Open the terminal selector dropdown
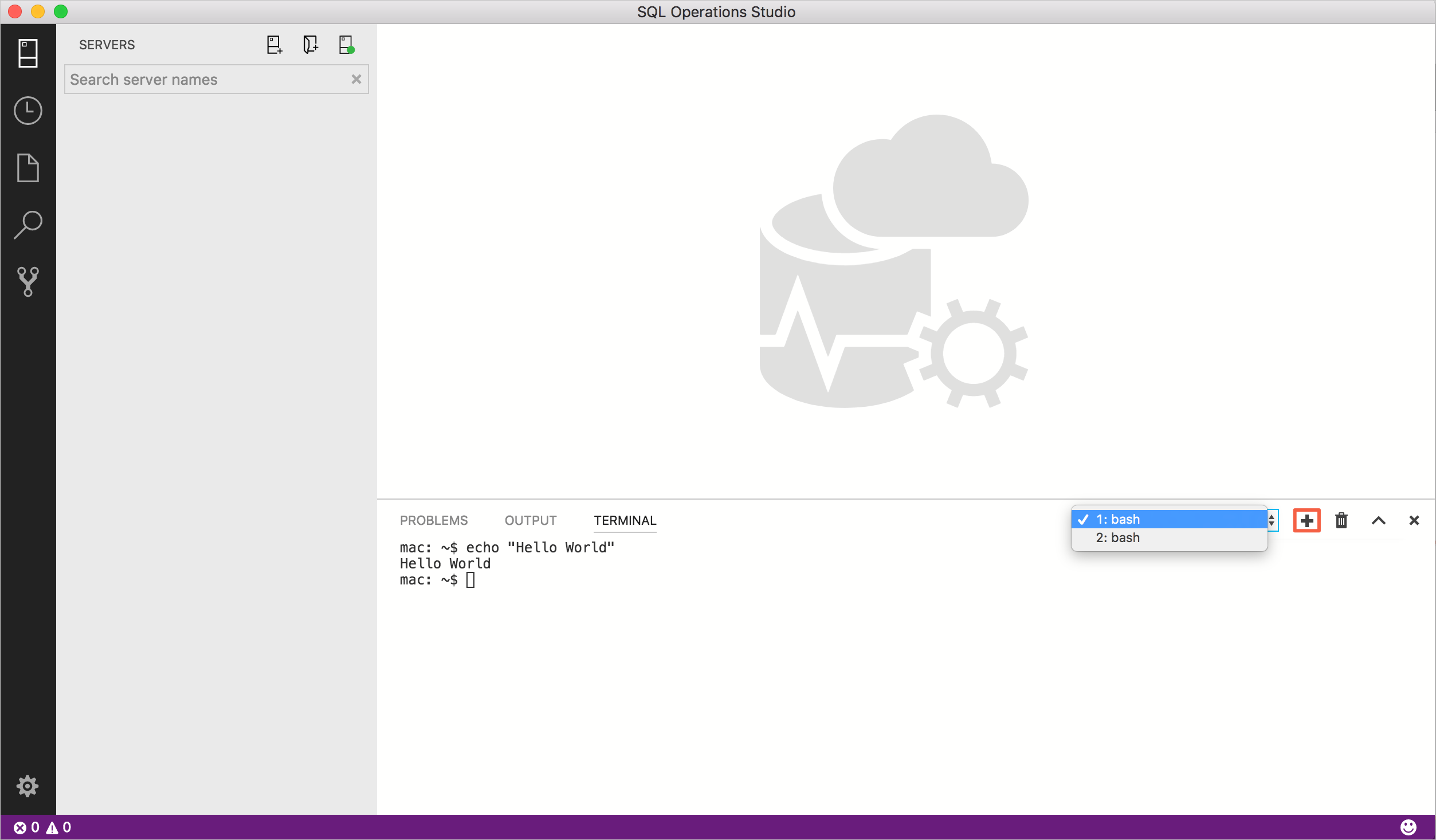This screenshot has height=840, width=1436. click(1271, 519)
